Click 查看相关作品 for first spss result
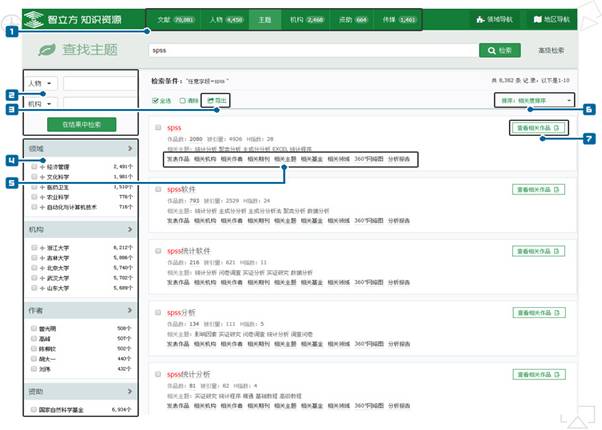This screenshot has width=602, height=430. tap(539, 128)
